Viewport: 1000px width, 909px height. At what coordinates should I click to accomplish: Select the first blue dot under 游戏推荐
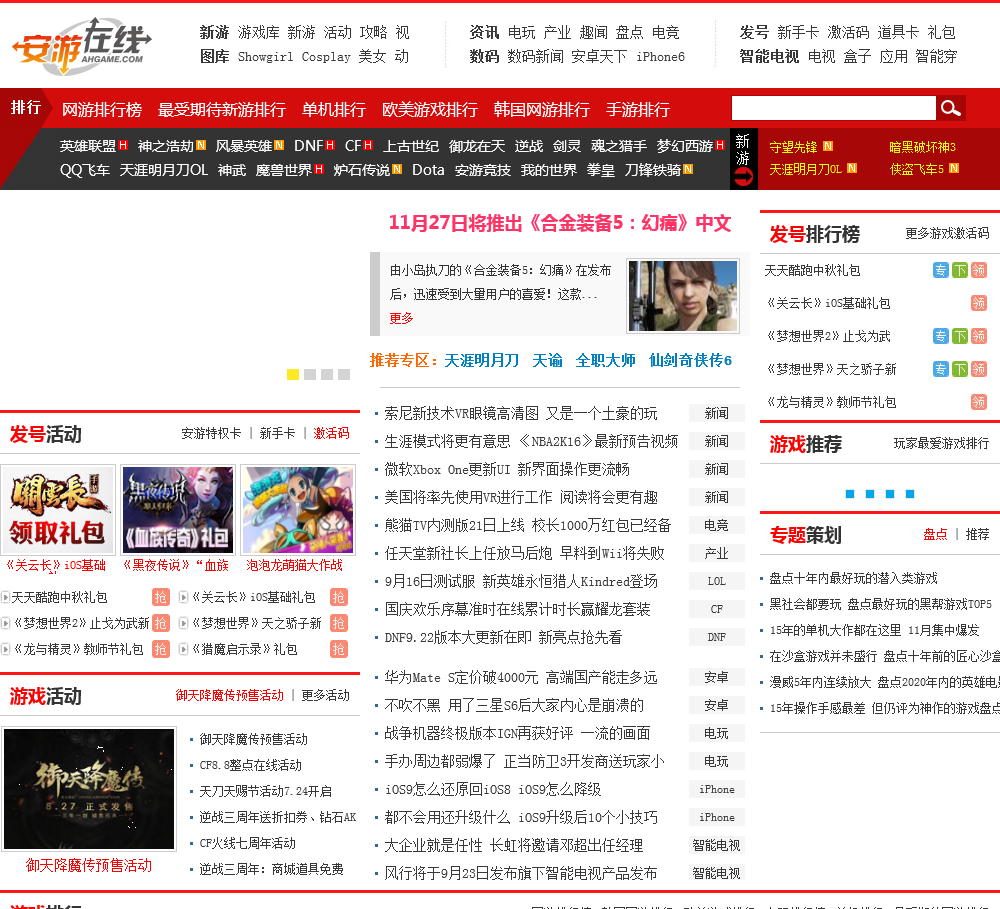coord(850,494)
